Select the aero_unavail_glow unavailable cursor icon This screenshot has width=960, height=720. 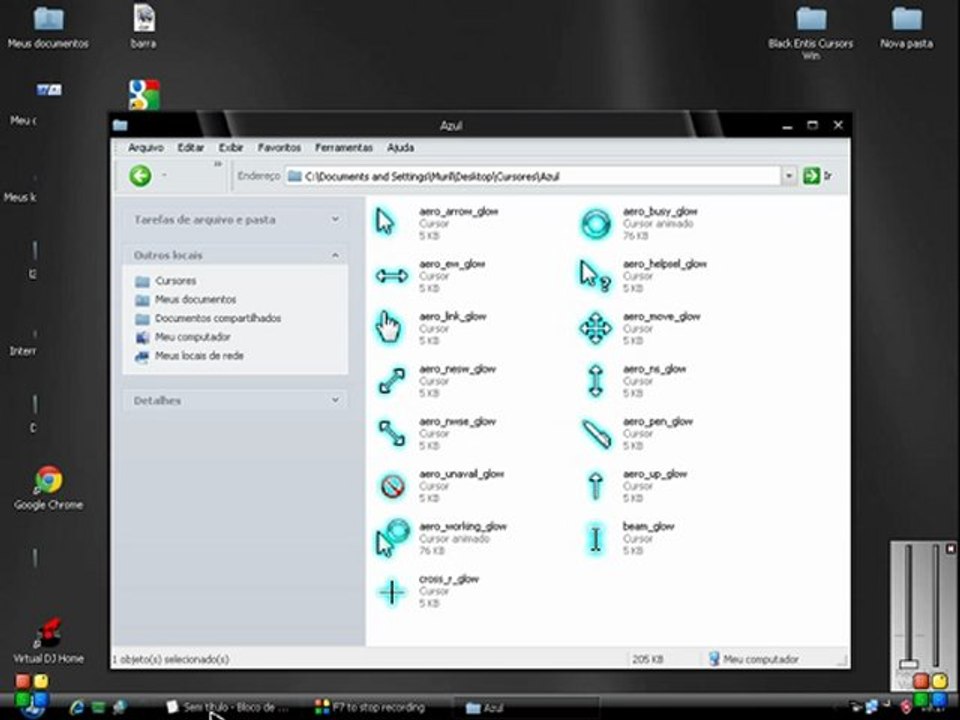tap(392, 486)
